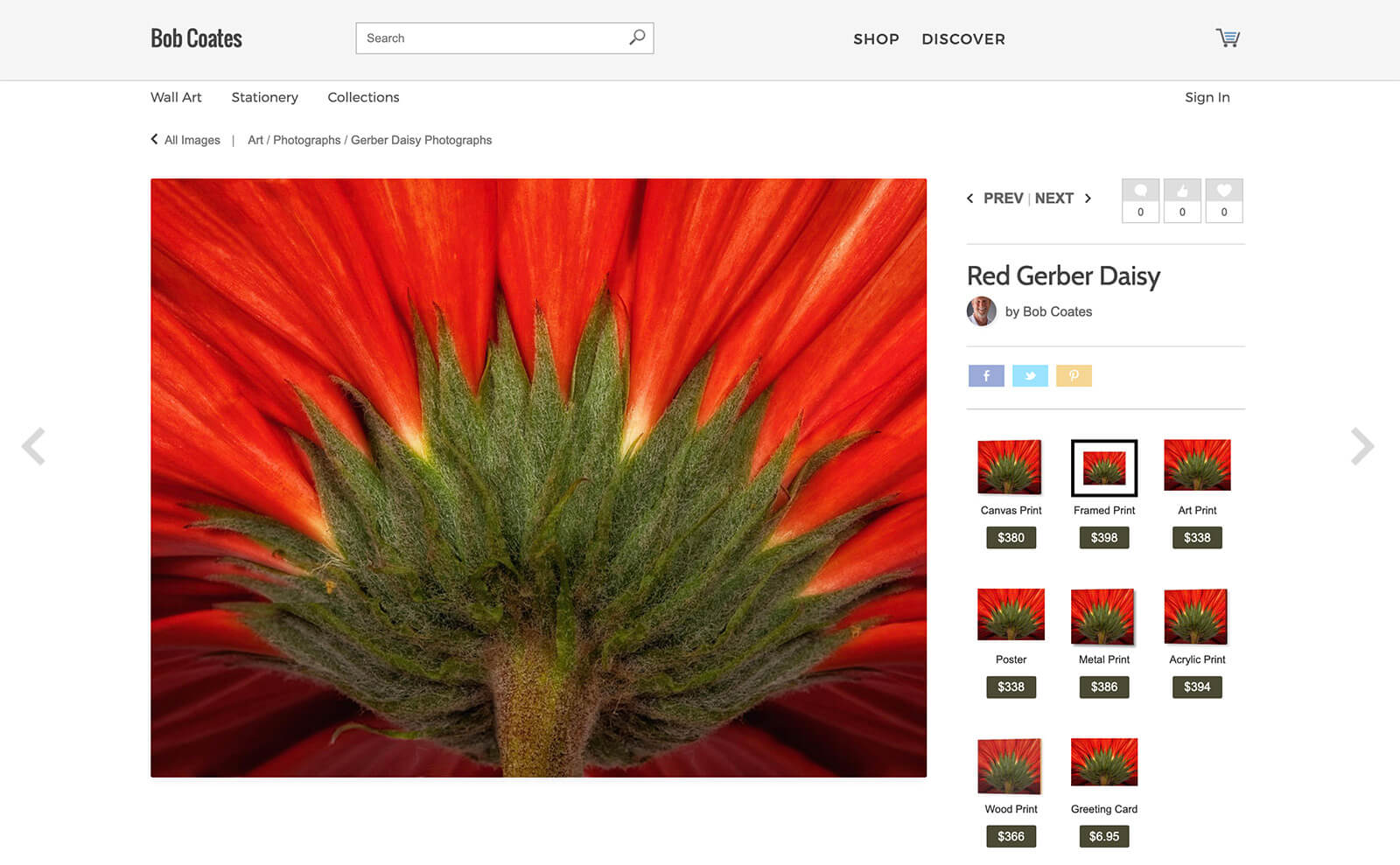Click the $6.95 Greeting Card button
1400x865 pixels.
(1103, 836)
